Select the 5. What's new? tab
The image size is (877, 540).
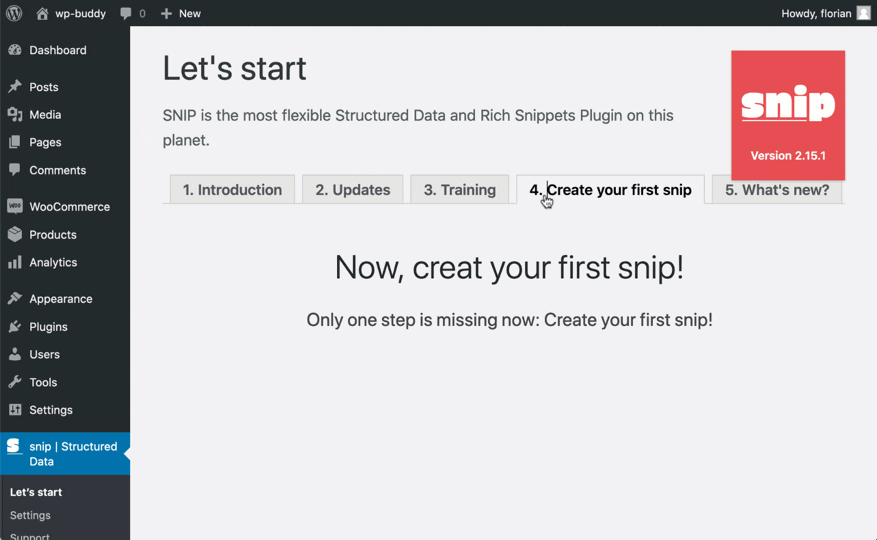coord(777,190)
